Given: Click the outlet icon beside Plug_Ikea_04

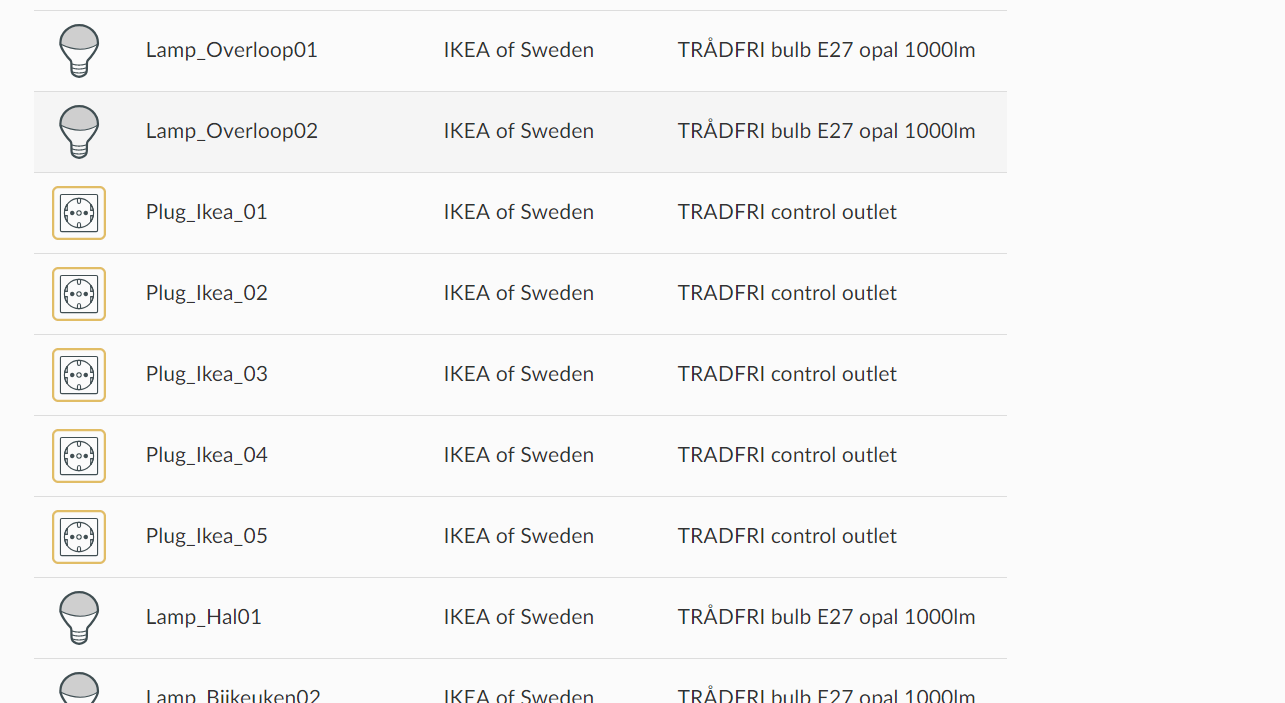Looking at the screenshot, I should click(79, 456).
